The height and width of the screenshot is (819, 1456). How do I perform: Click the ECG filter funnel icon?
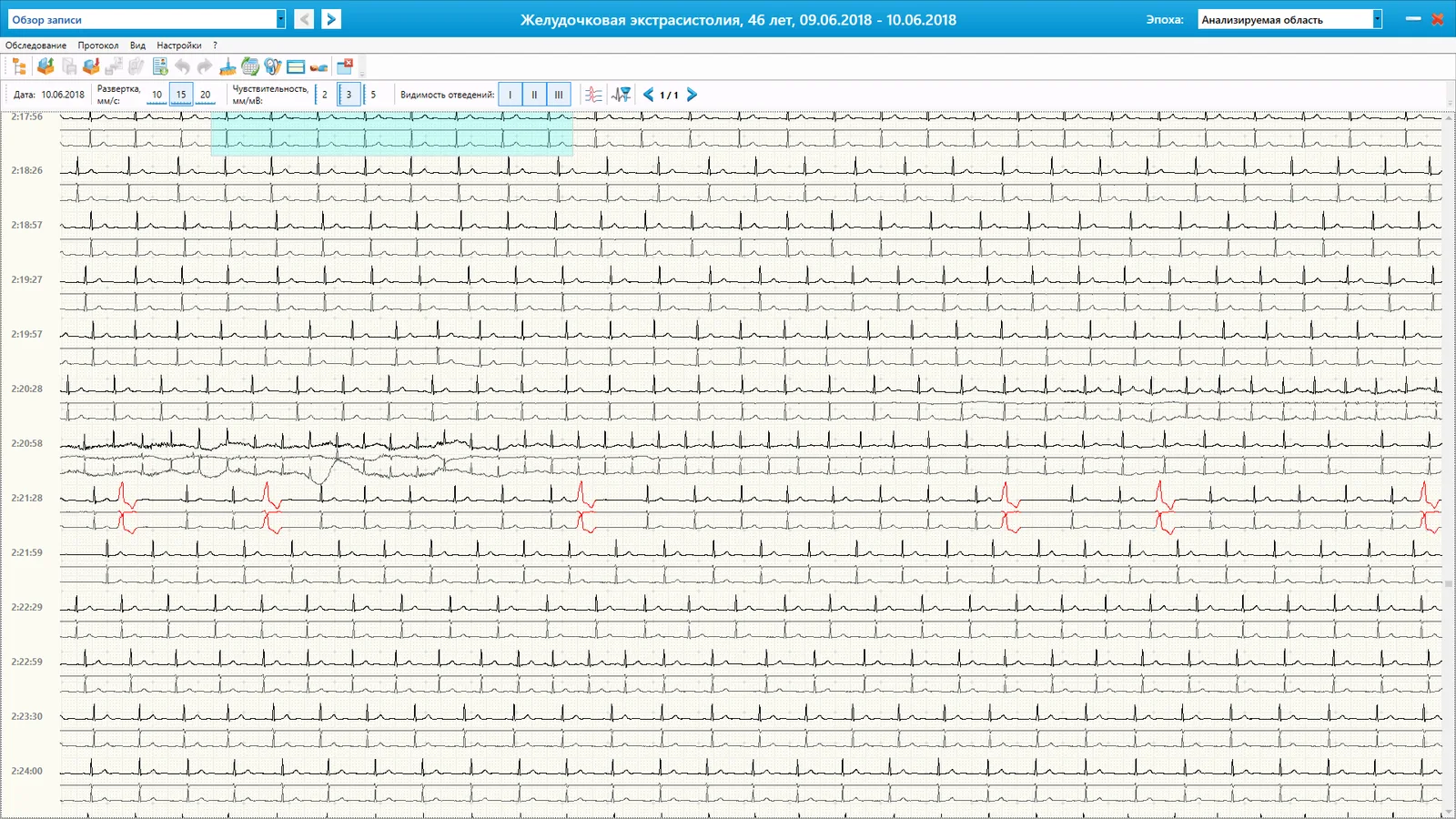point(622,95)
